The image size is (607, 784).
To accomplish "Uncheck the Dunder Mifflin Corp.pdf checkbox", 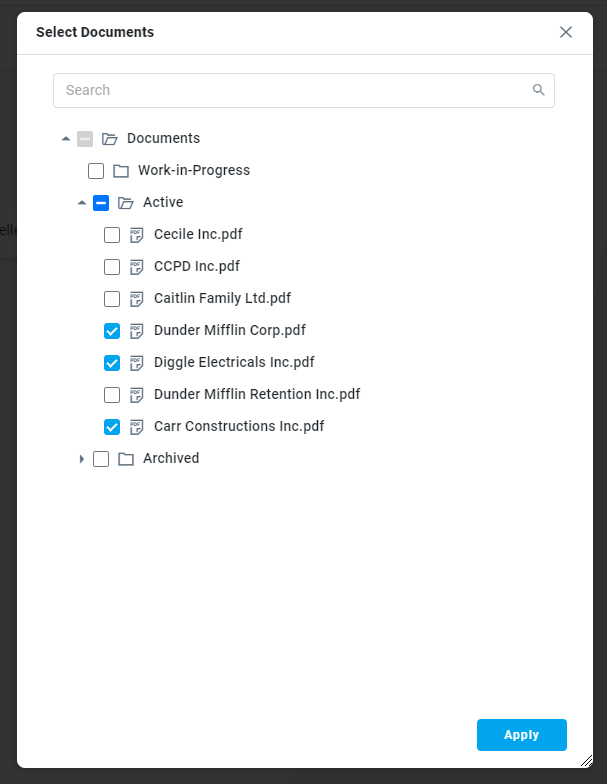I will [x=112, y=331].
